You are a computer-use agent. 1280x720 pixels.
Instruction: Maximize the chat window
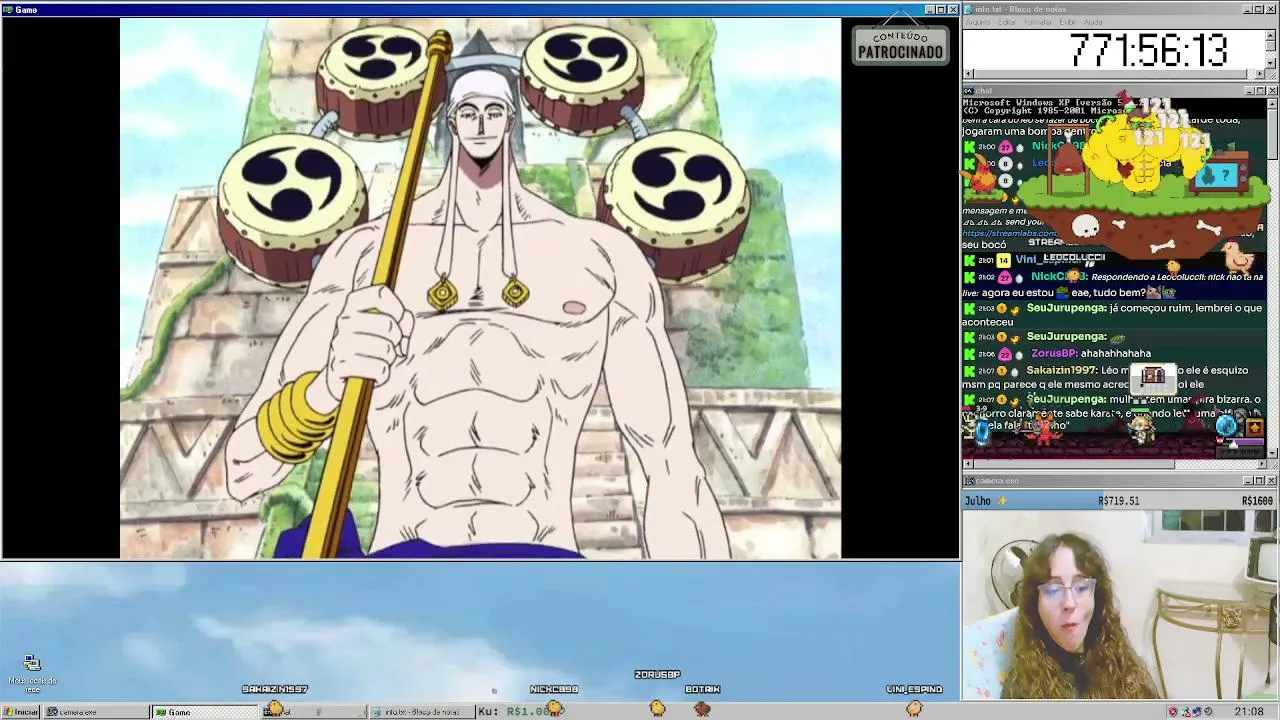tap(1259, 91)
